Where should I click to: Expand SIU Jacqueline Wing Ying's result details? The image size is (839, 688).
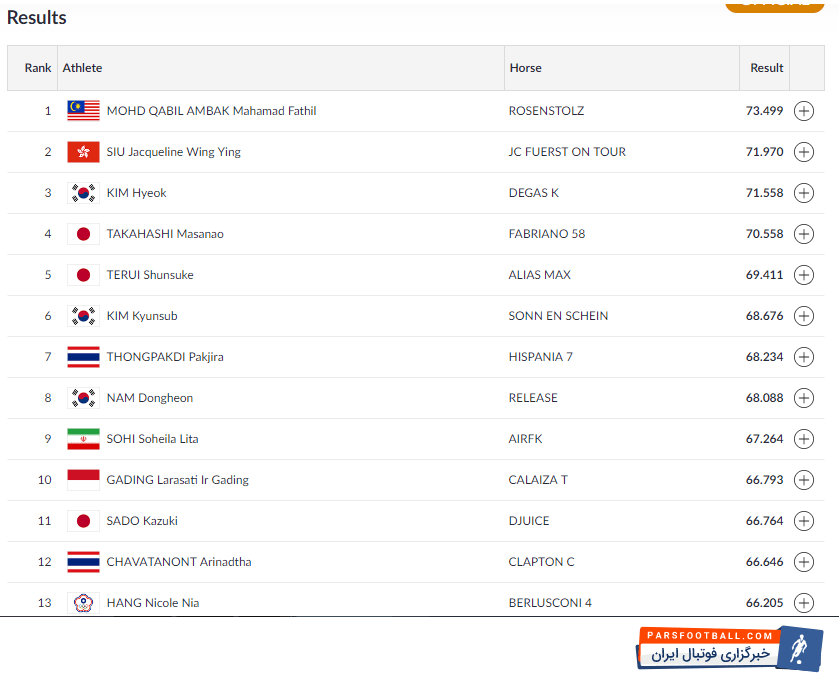point(803,152)
